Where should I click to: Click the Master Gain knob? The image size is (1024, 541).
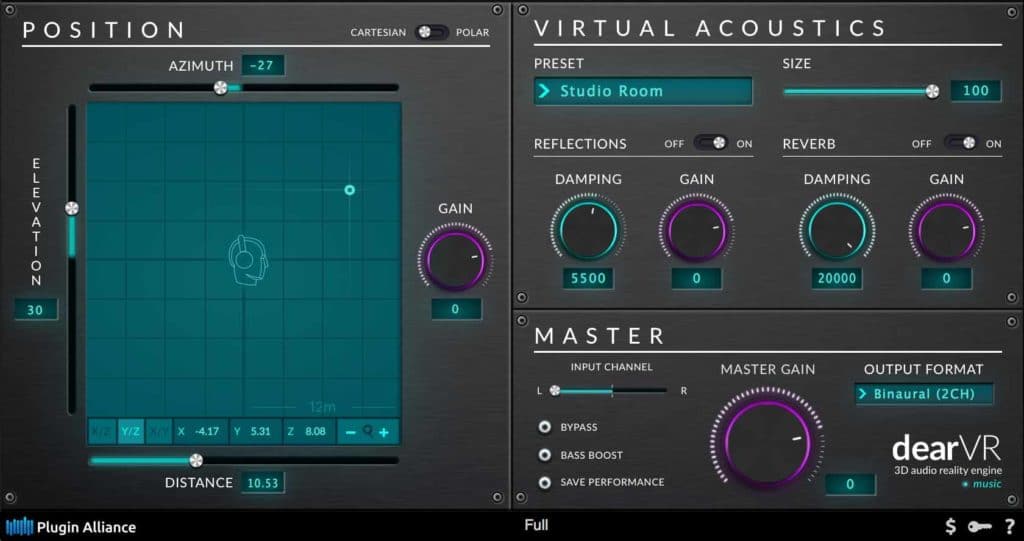pos(767,442)
